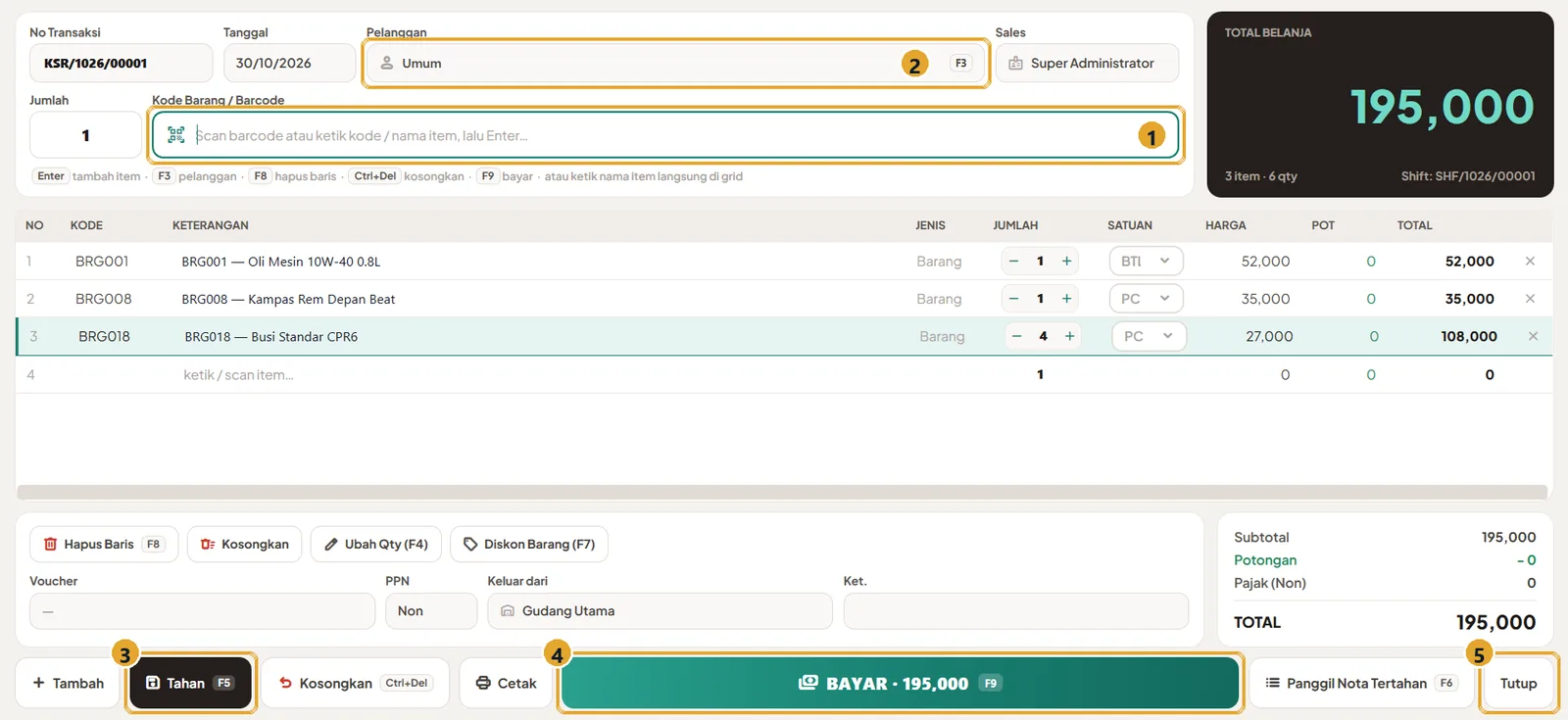Decrease quantity of Kampas Rem Depan Beat

[x=1013, y=299]
